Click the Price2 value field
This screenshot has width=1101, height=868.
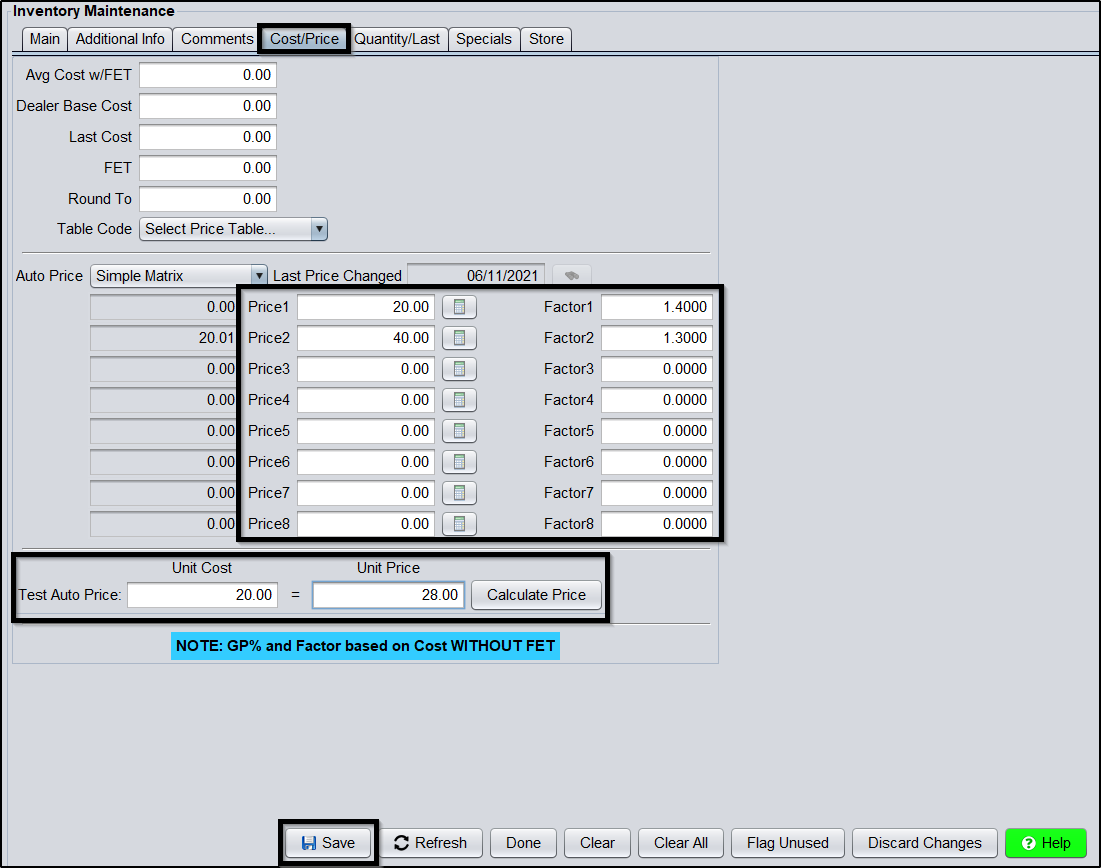click(x=366, y=338)
